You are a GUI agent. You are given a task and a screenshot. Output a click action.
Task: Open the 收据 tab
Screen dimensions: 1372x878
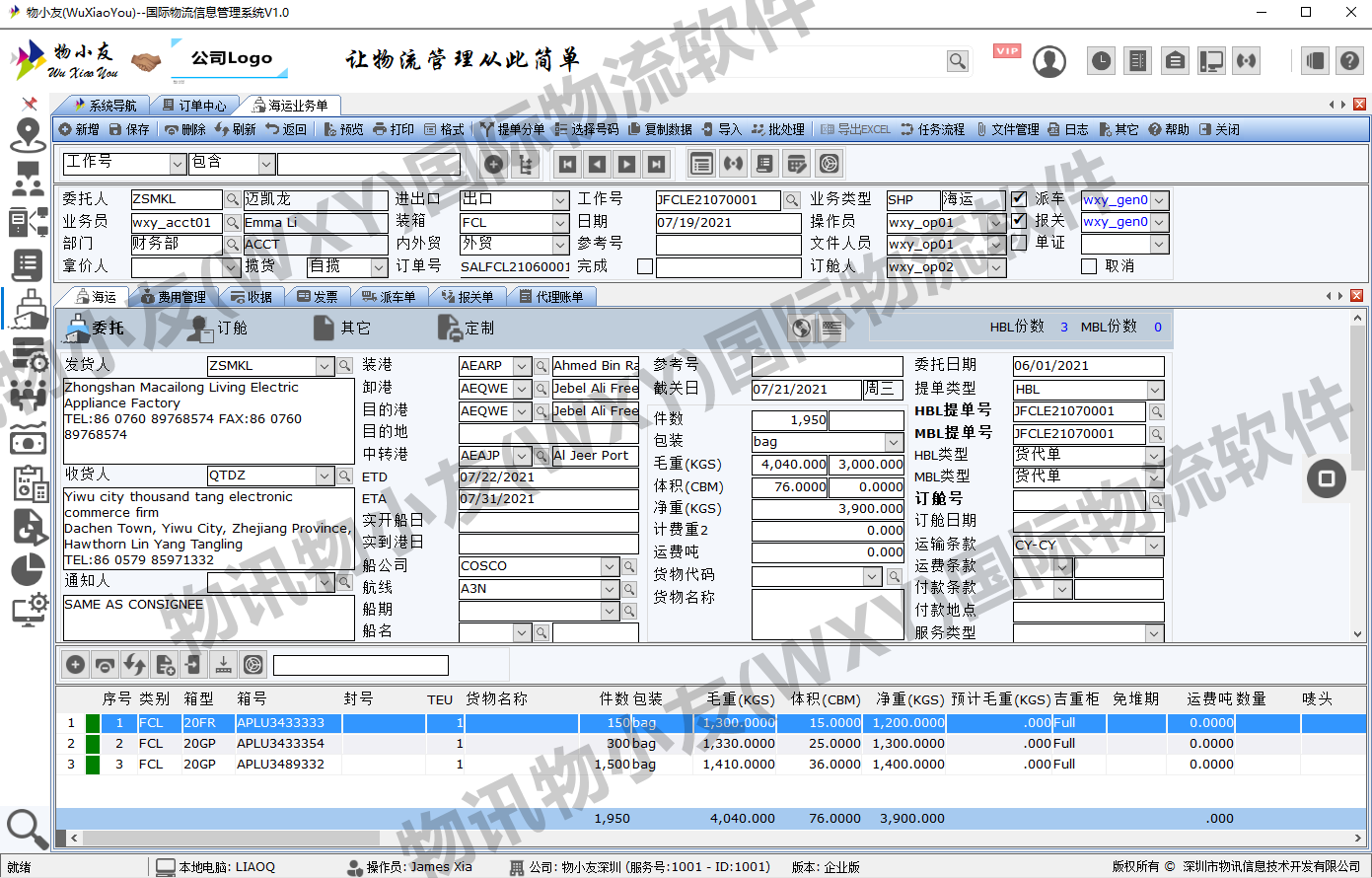[x=251, y=297]
